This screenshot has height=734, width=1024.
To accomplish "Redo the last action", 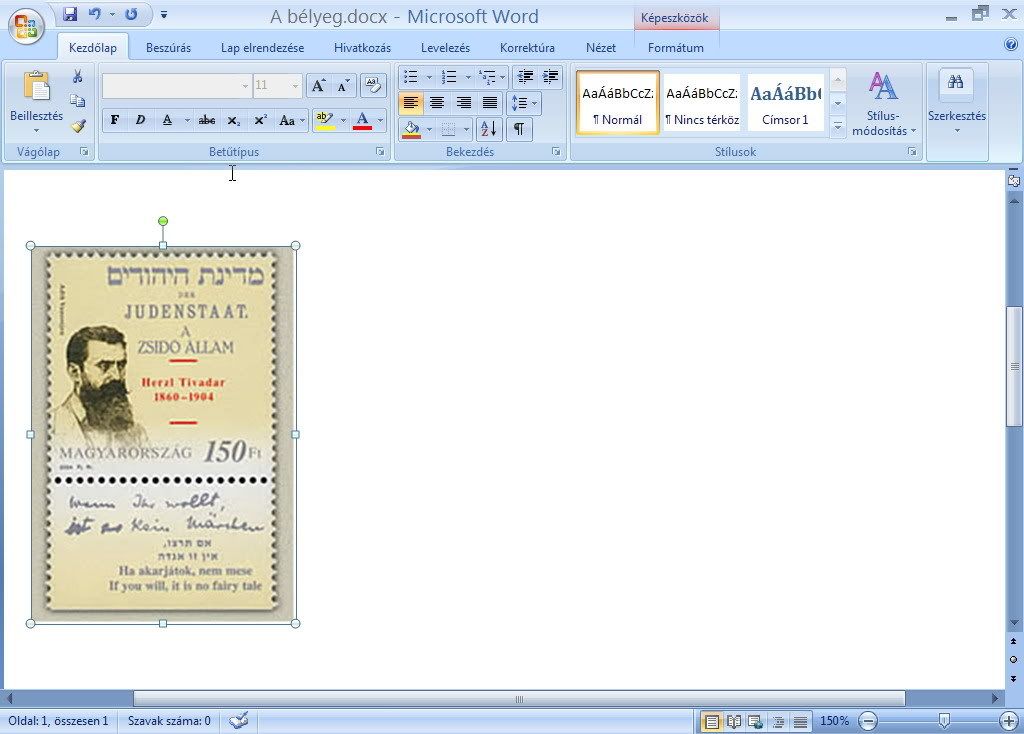I will click(x=131, y=14).
